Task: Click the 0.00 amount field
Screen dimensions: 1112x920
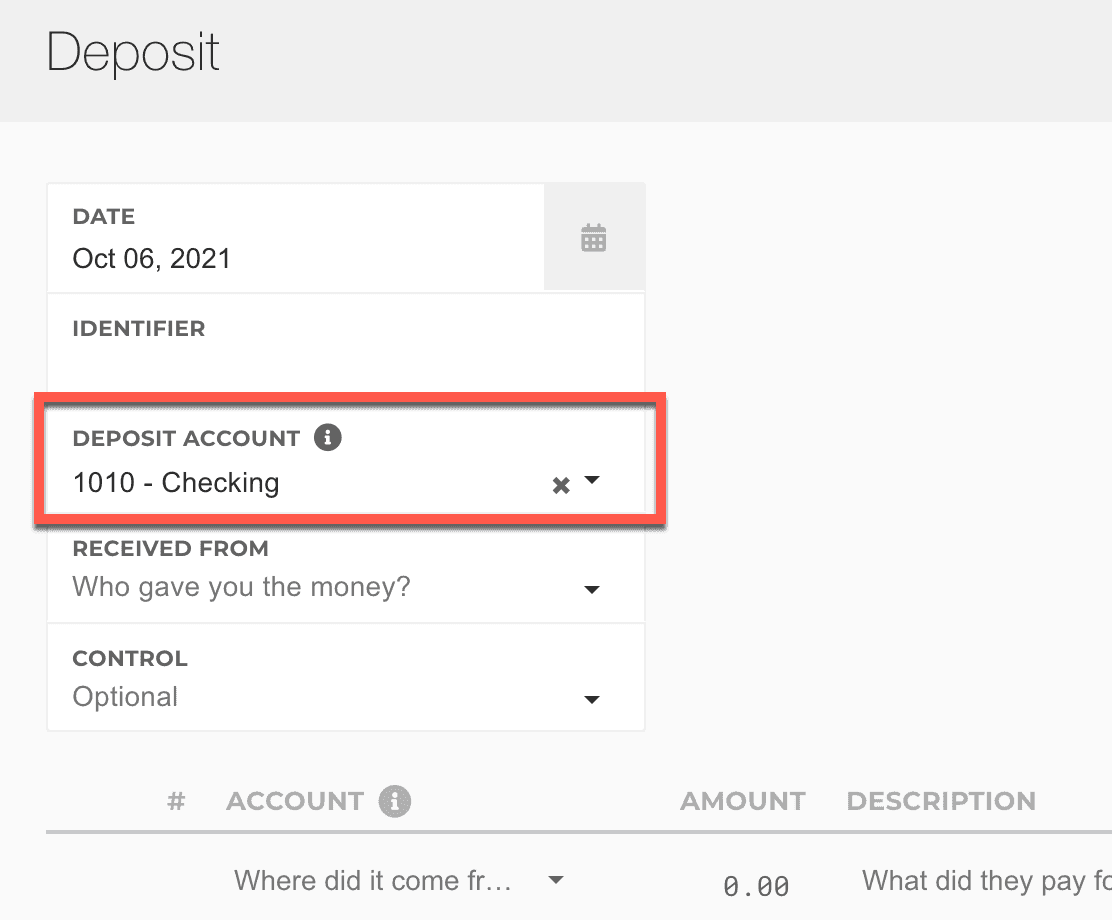Action: 756,885
